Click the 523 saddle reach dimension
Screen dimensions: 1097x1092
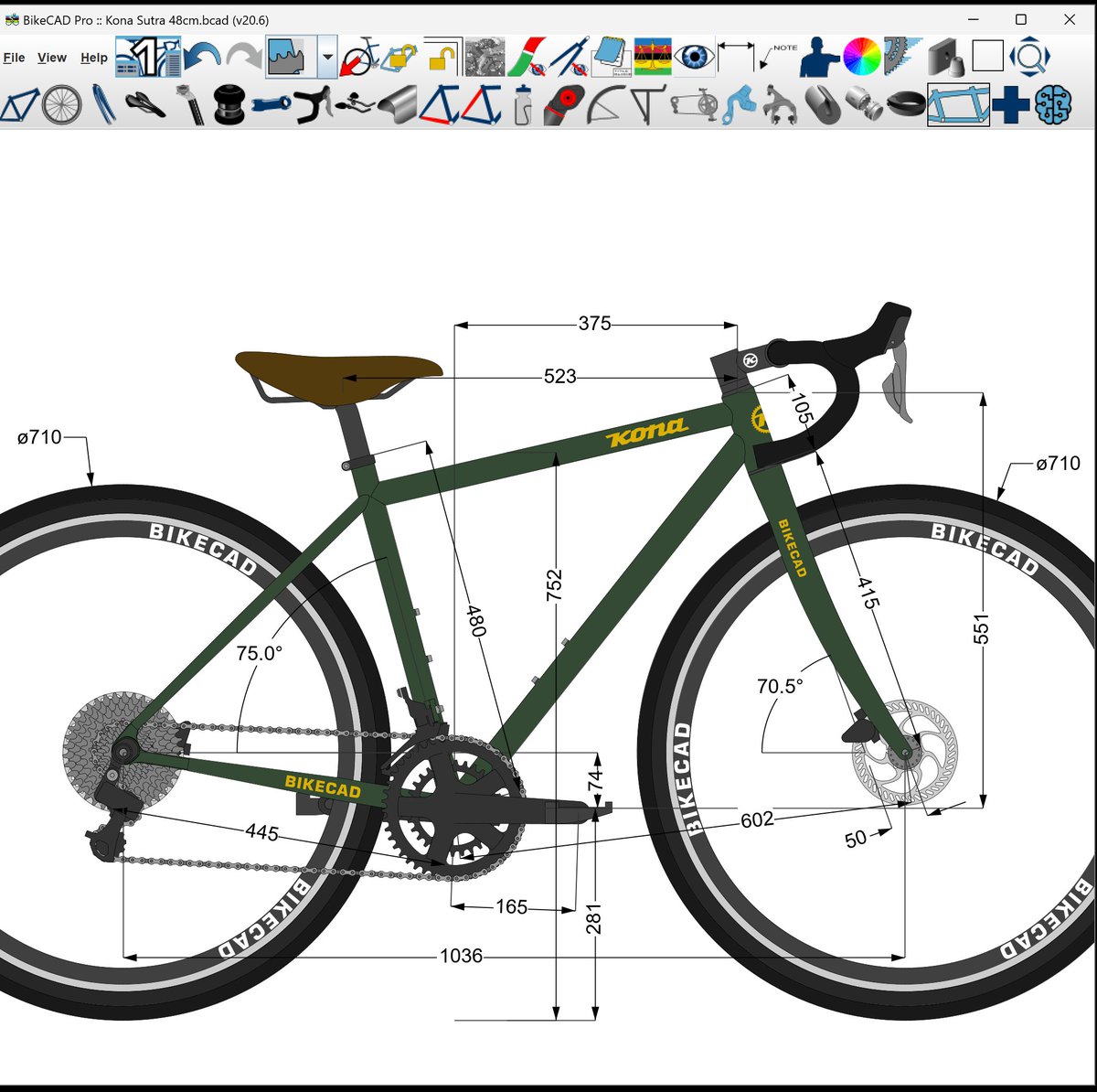pyautogui.click(x=559, y=376)
